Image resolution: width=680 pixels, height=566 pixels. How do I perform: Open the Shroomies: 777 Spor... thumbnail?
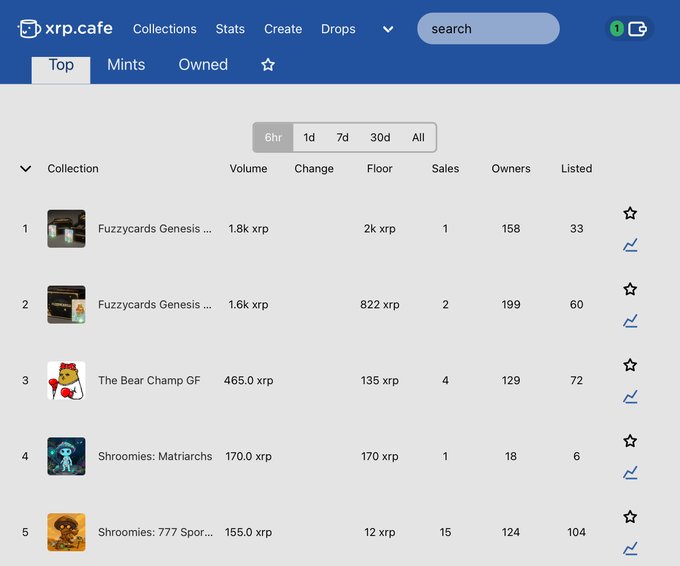[x=66, y=532]
